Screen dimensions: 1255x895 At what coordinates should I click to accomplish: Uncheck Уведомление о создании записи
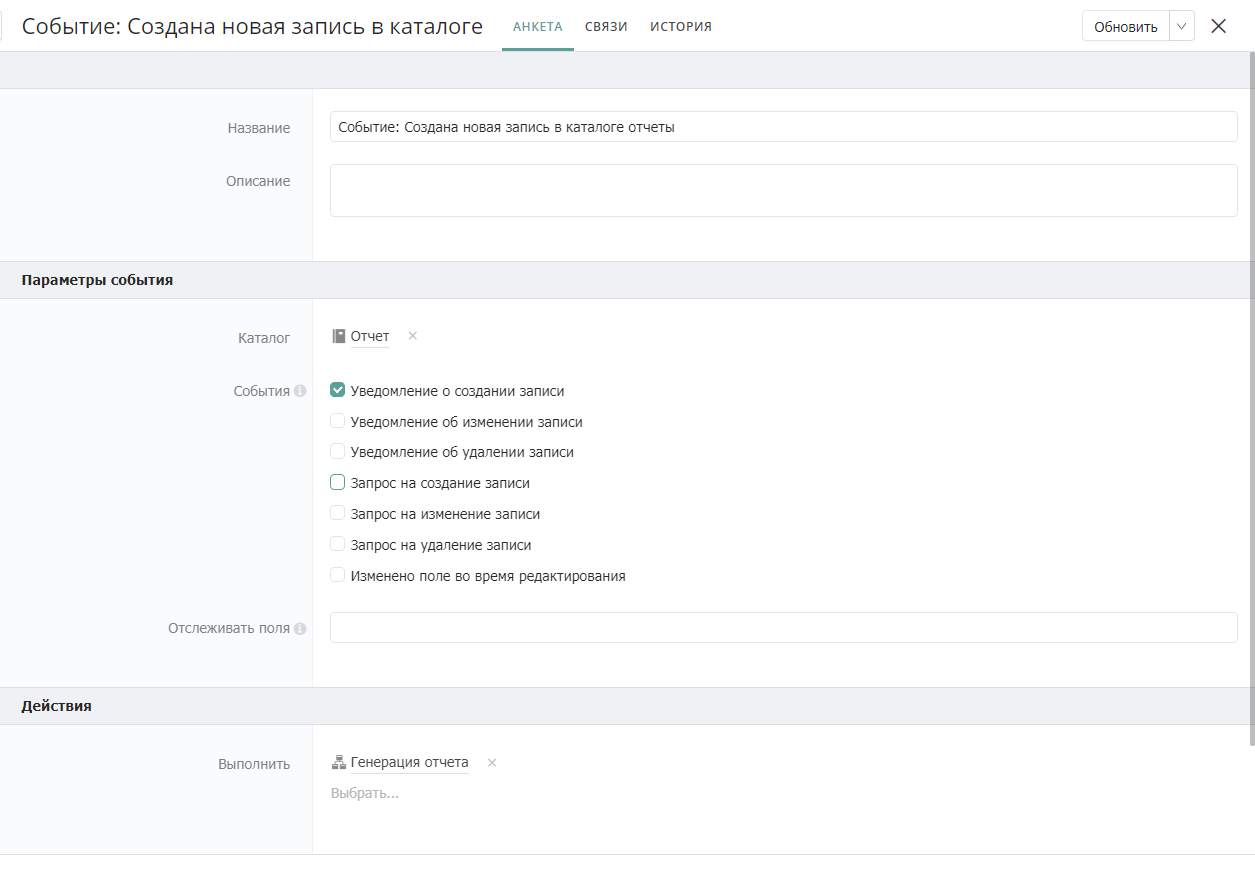[x=338, y=391]
